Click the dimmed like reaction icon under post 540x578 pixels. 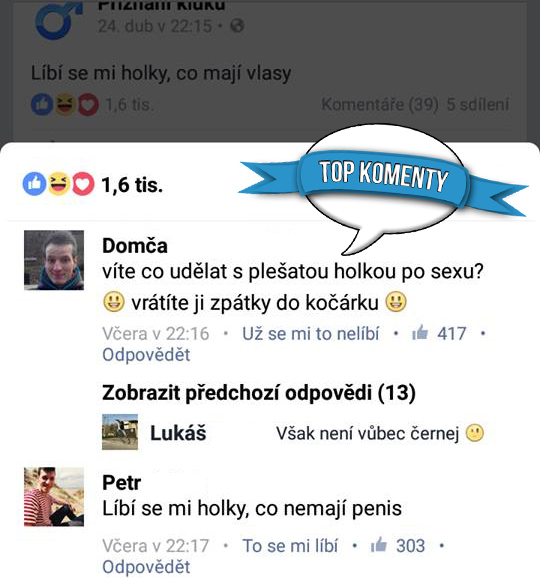coord(42,104)
